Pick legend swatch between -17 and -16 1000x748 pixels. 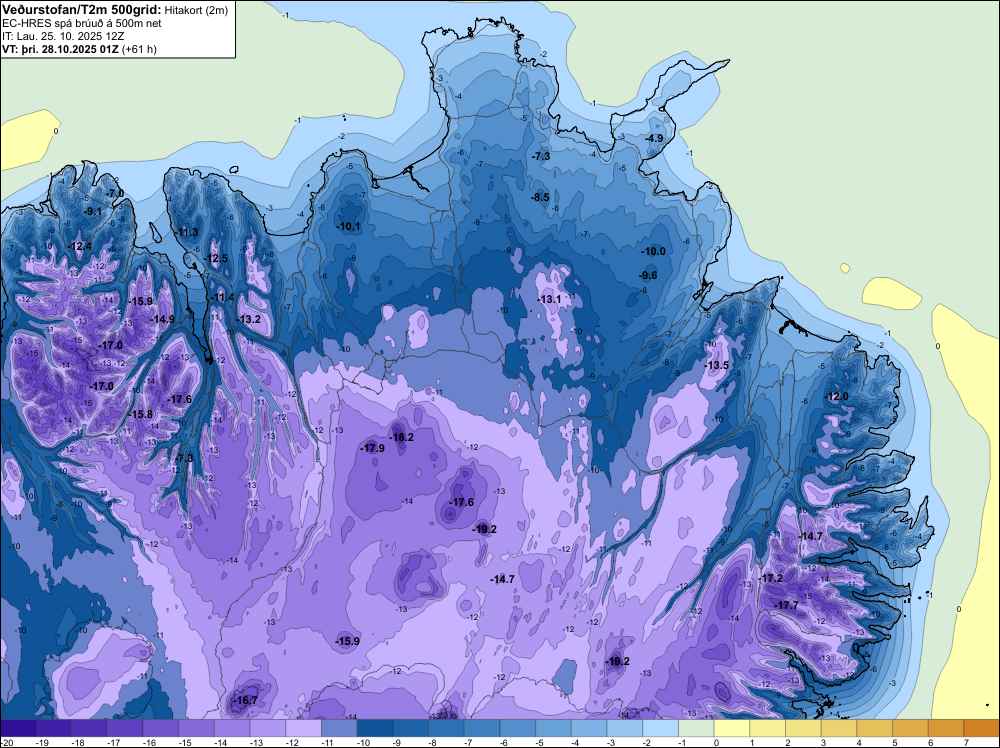tap(125, 728)
